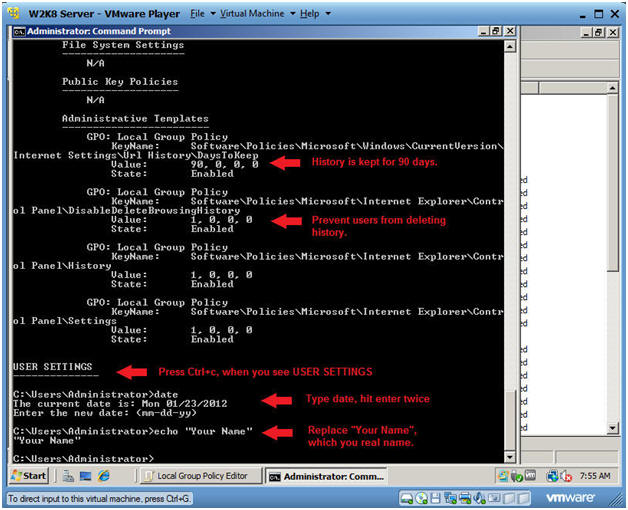Click Command Prompt scrollbar up arrow
The width and height of the screenshot is (628, 510).
tap(509, 47)
